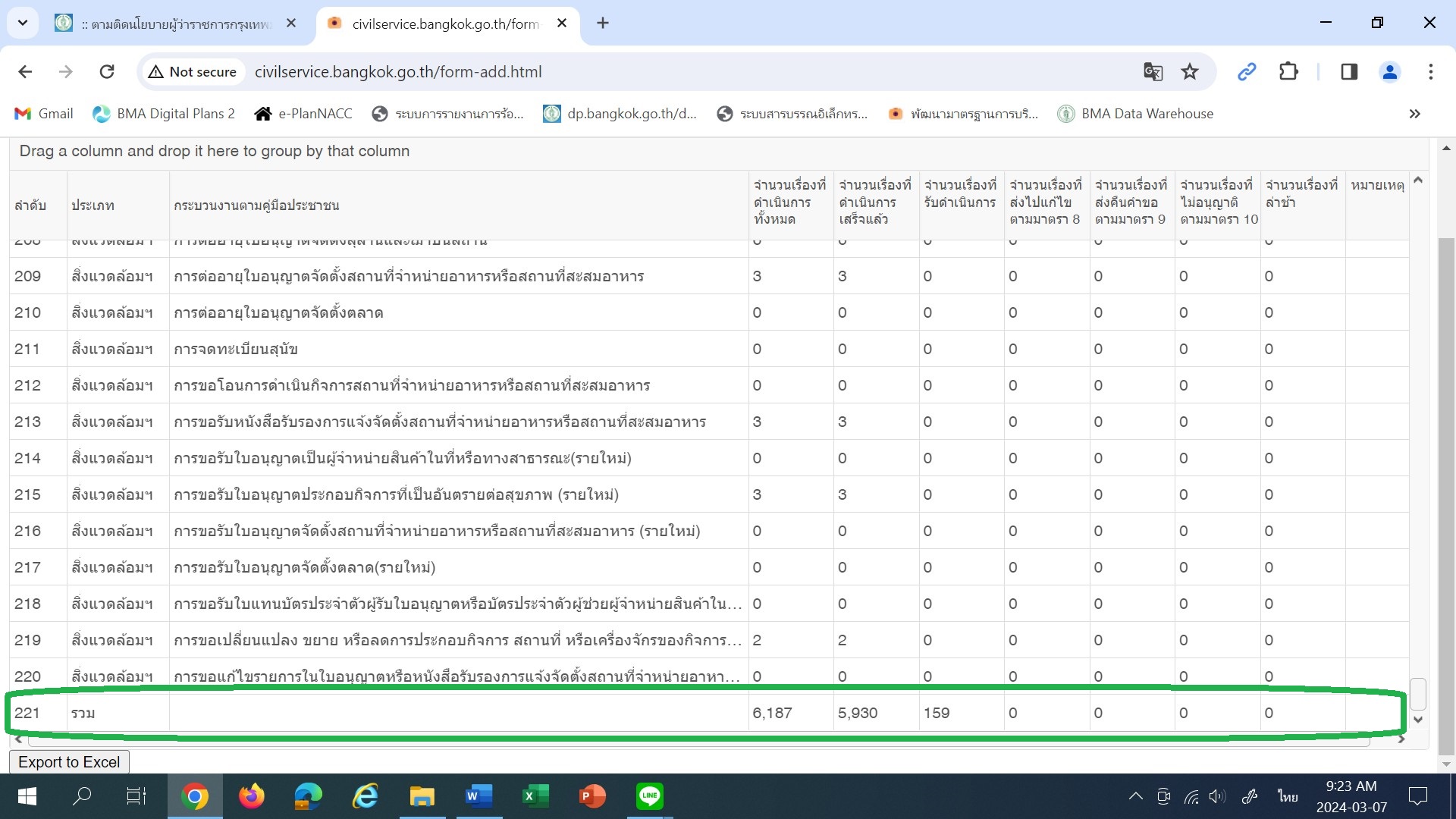Open Excel from the taskbar
This screenshot has width=1456, height=819.
(x=535, y=795)
